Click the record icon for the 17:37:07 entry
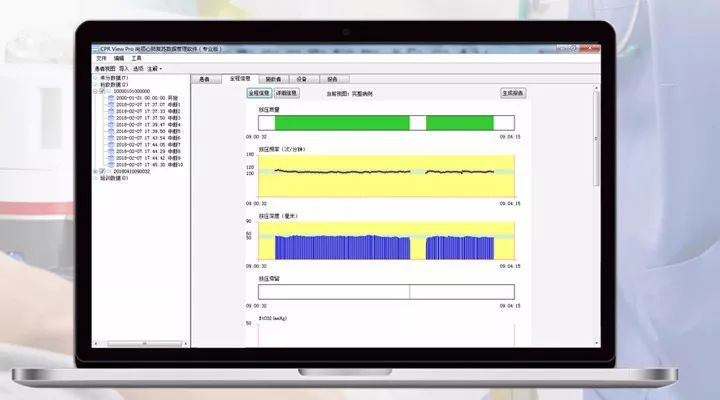This screenshot has width=720, height=400. click(111, 104)
